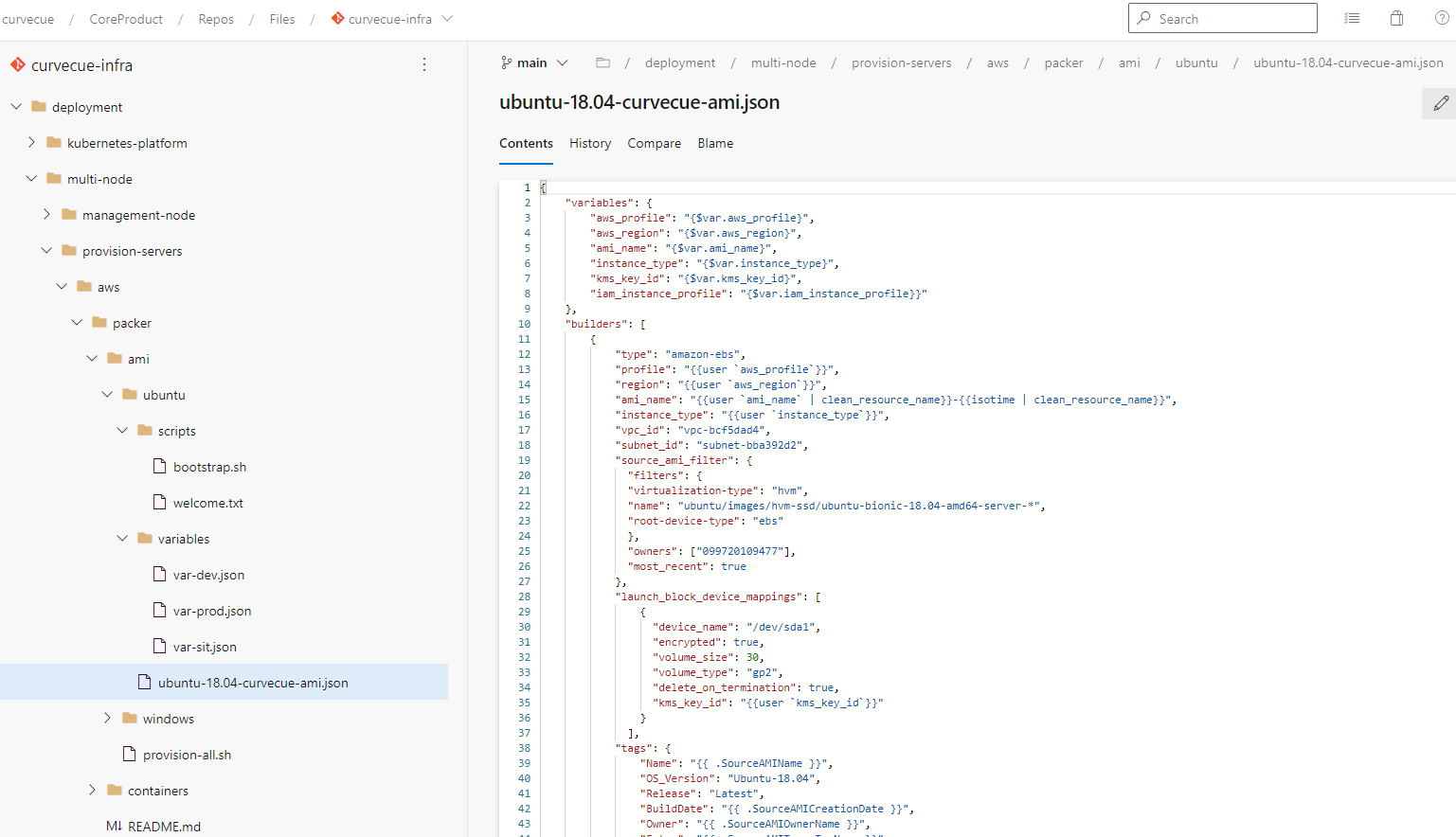
Task: Click the help icon in header
Action: click(x=1442, y=18)
